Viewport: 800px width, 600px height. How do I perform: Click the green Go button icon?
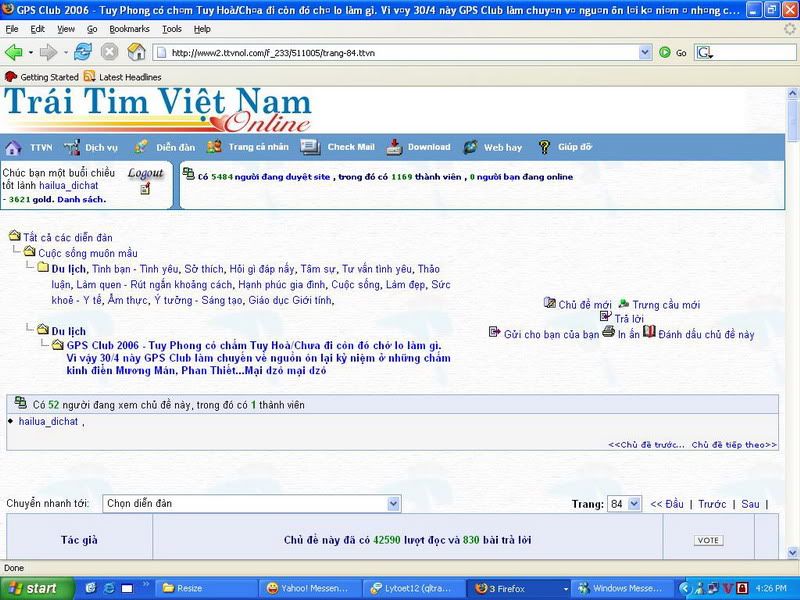point(665,52)
